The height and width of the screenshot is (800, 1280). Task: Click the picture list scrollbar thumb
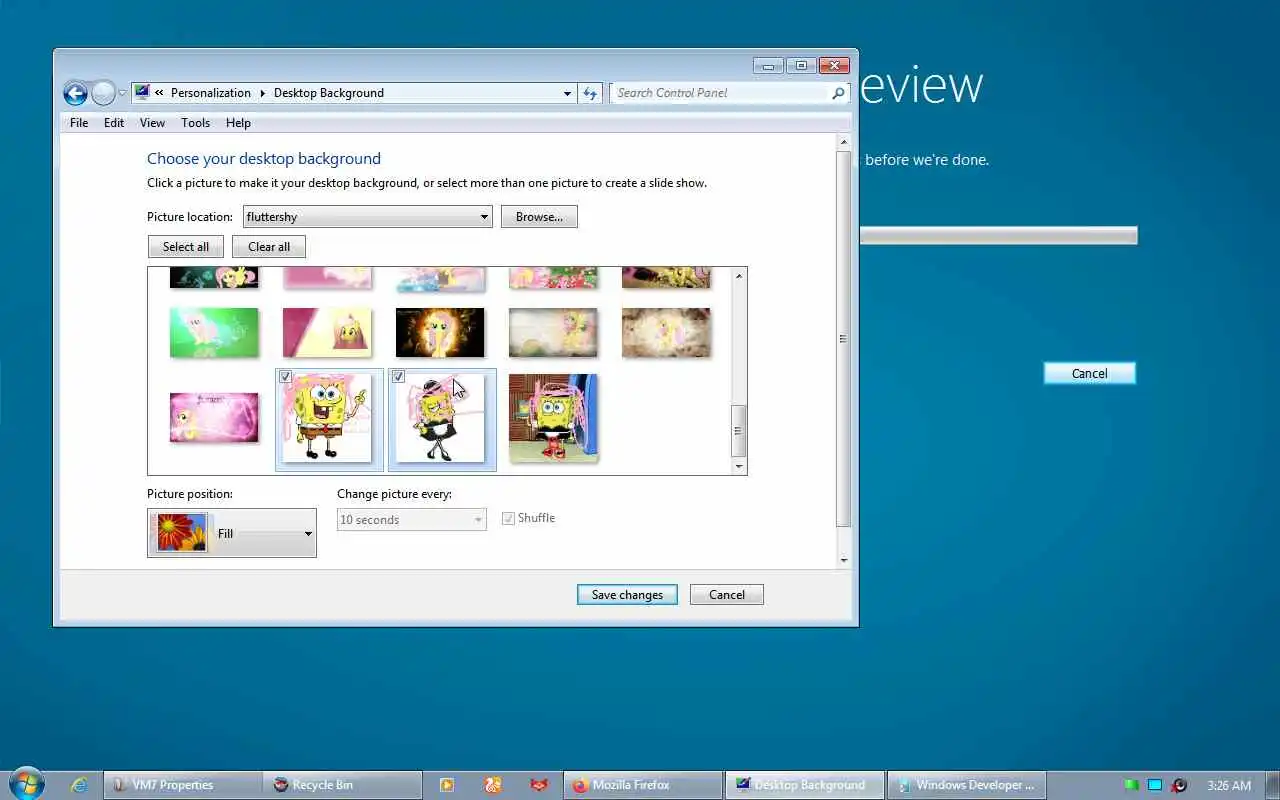point(739,431)
